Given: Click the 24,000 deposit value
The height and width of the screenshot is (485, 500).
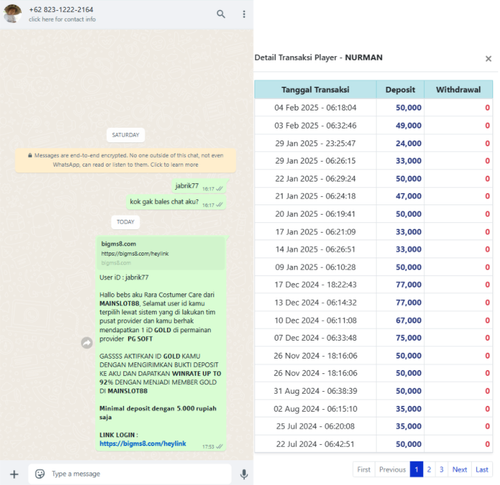Looking at the screenshot, I should [408, 143].
